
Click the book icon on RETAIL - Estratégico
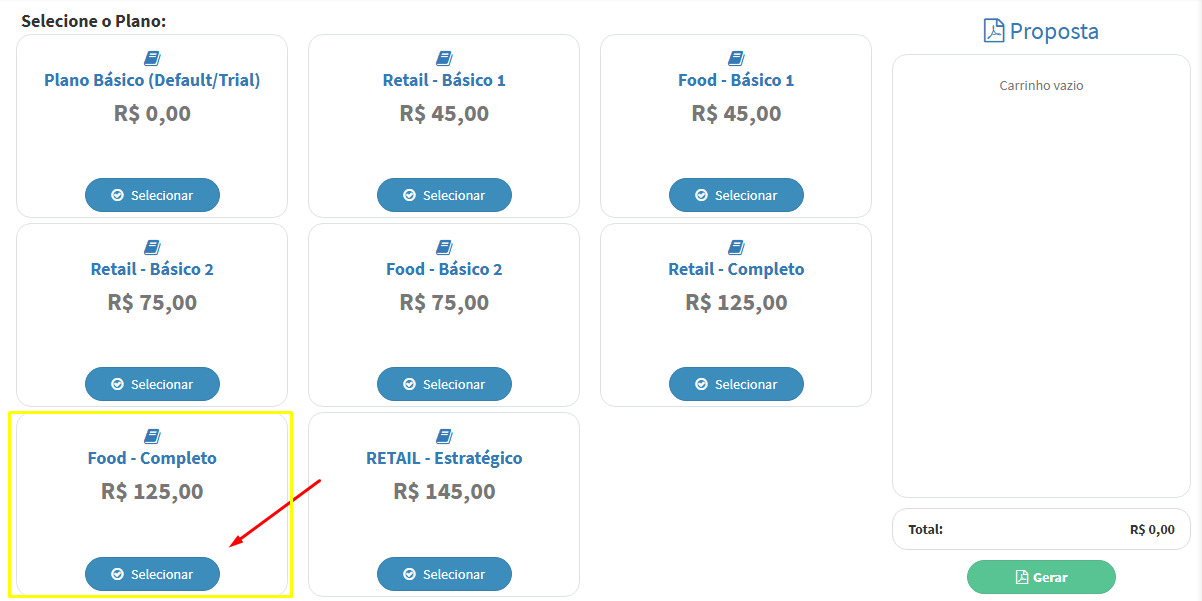pos(444,437)
